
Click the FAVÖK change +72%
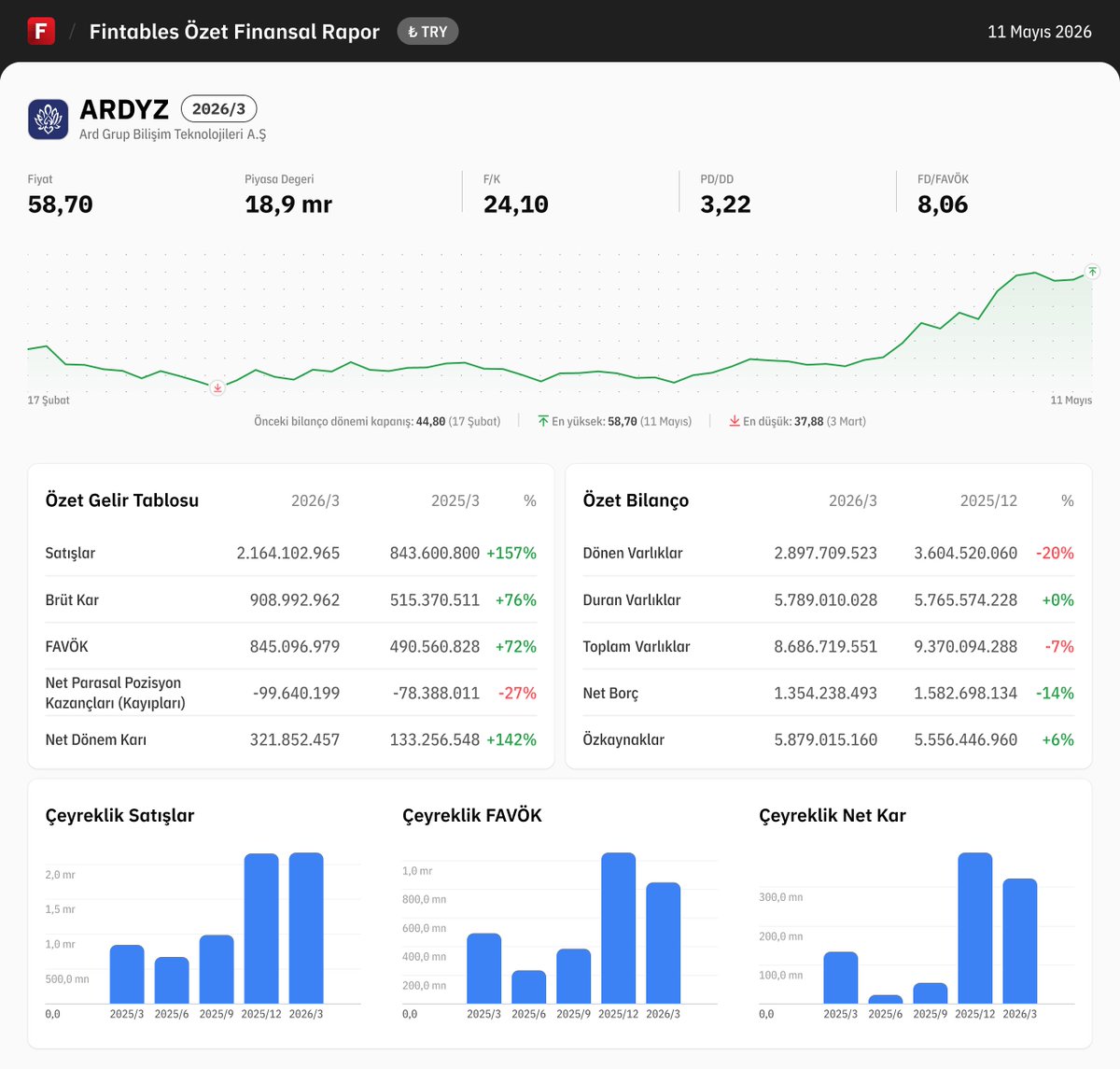coord(516,646)
